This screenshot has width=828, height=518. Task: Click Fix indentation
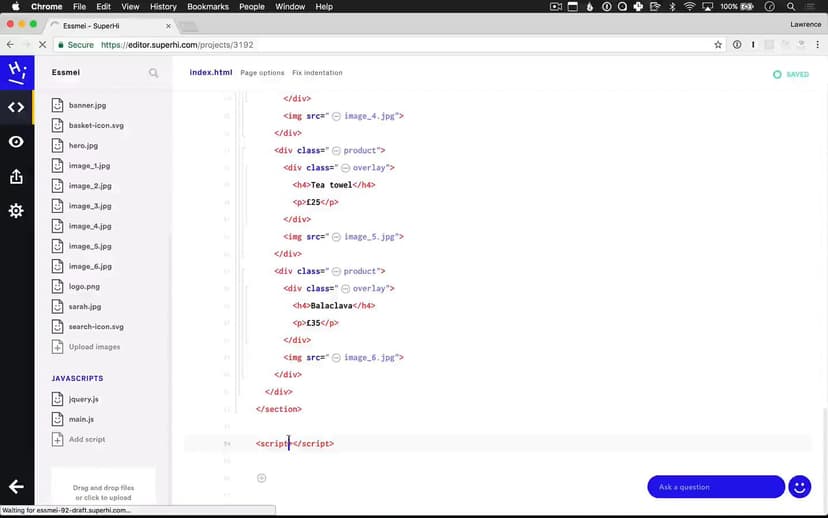pyautogui.click(x=317, y=73)
